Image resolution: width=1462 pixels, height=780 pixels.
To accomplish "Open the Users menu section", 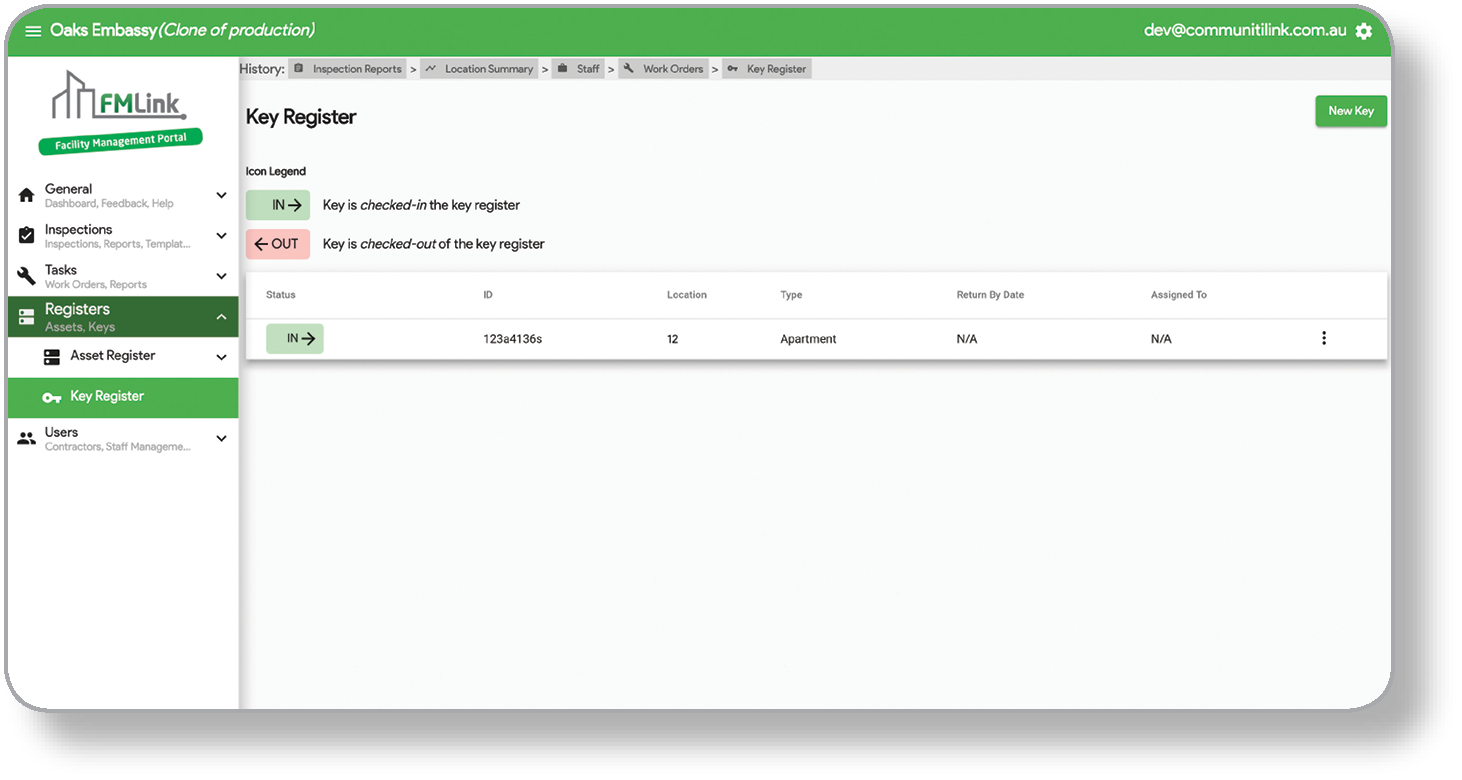I will tap(123, 438).
